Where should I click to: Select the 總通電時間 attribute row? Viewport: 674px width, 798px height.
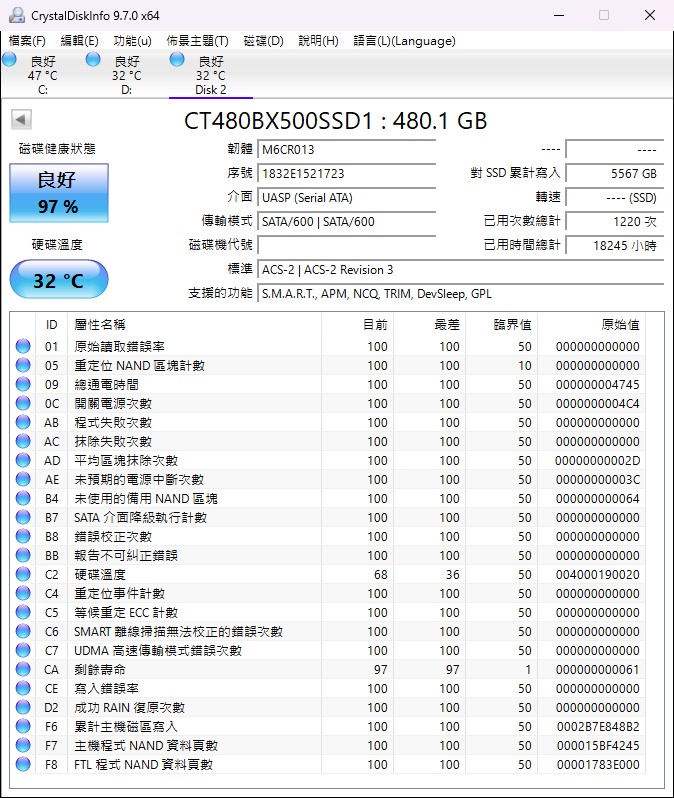330,384
